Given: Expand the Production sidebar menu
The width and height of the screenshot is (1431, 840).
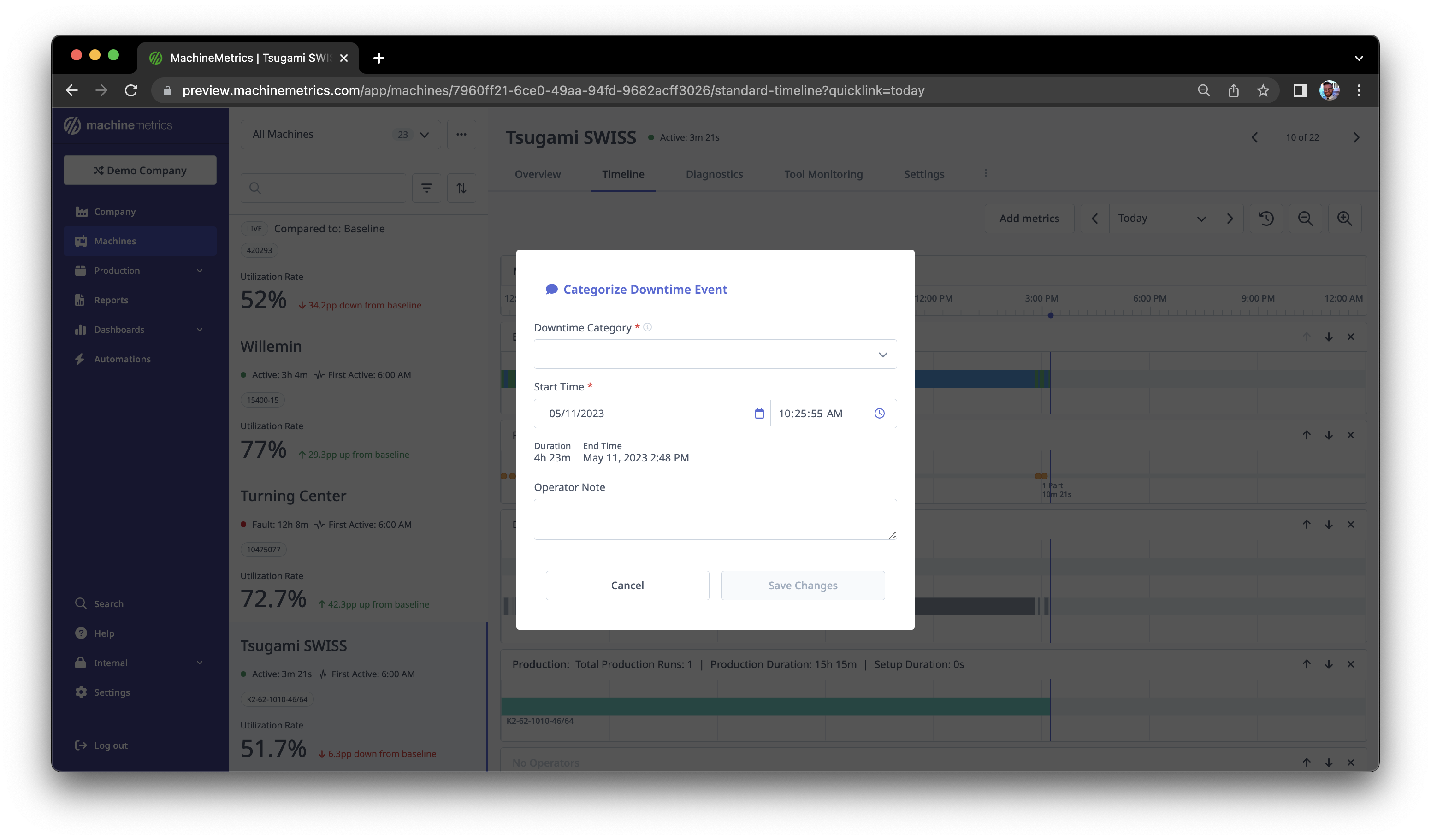Looking at the screenshot, I should pyautogui.click(x=140, y=270).
